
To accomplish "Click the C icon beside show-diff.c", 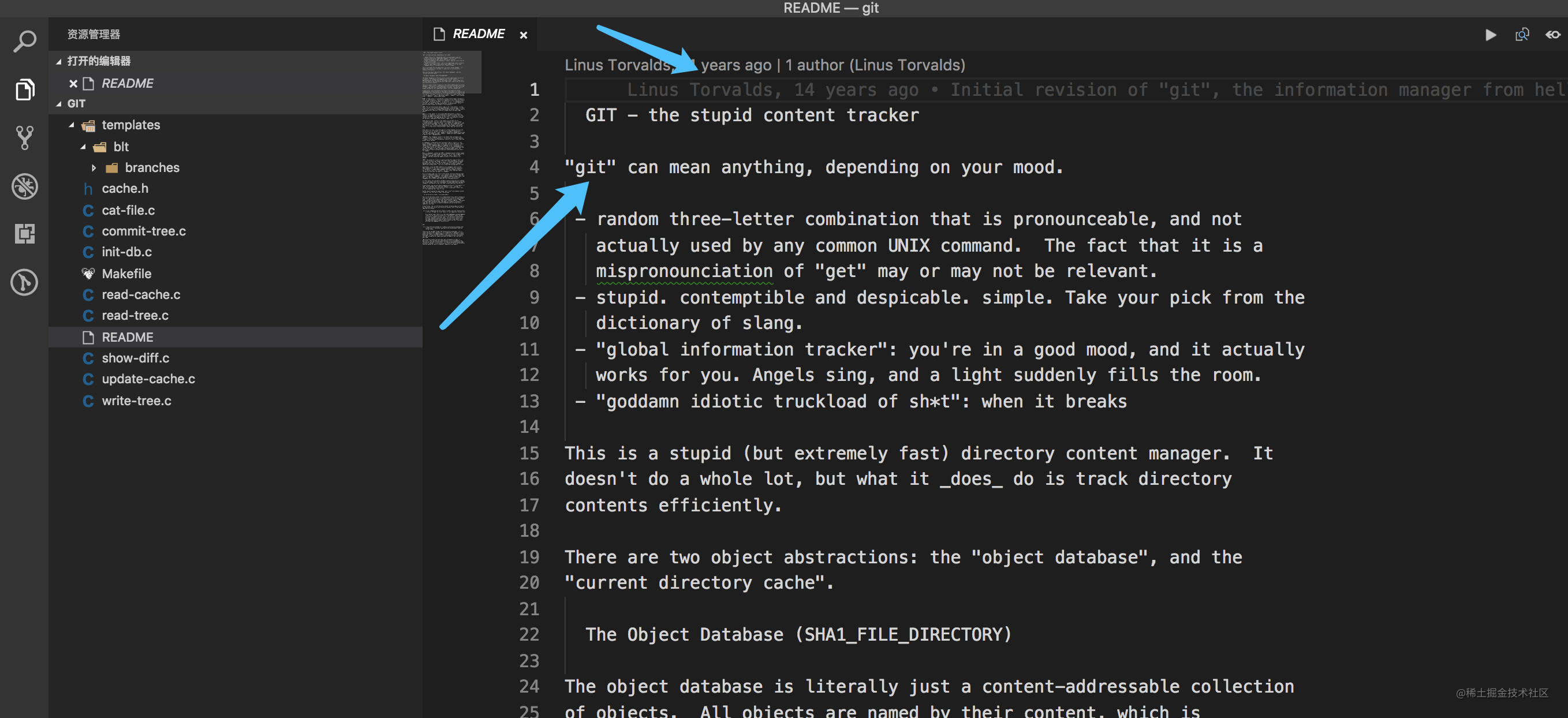I will click(88, 358).
